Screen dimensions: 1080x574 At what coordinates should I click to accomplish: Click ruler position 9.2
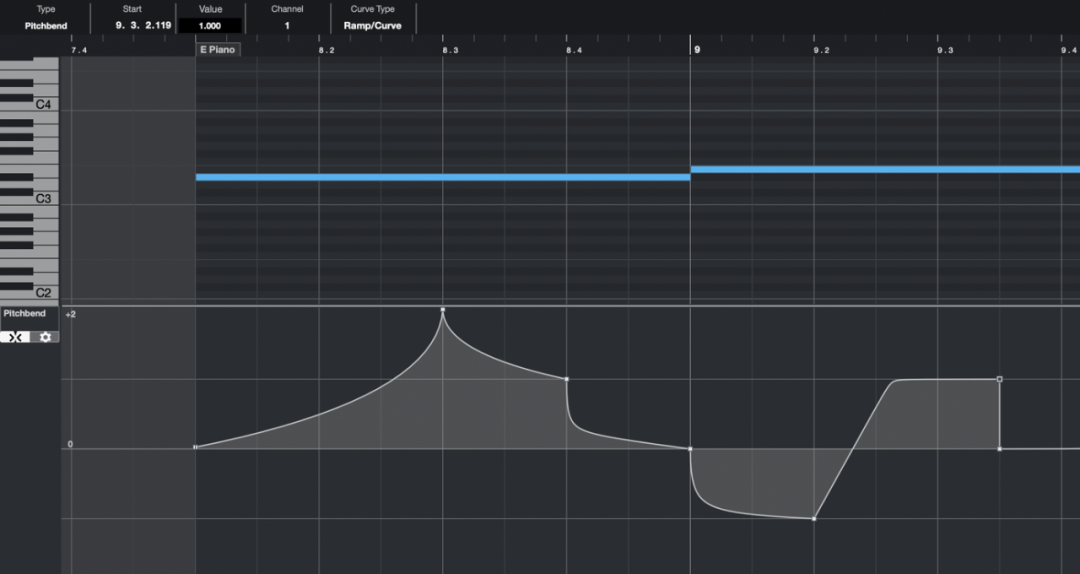click(820, 49)
